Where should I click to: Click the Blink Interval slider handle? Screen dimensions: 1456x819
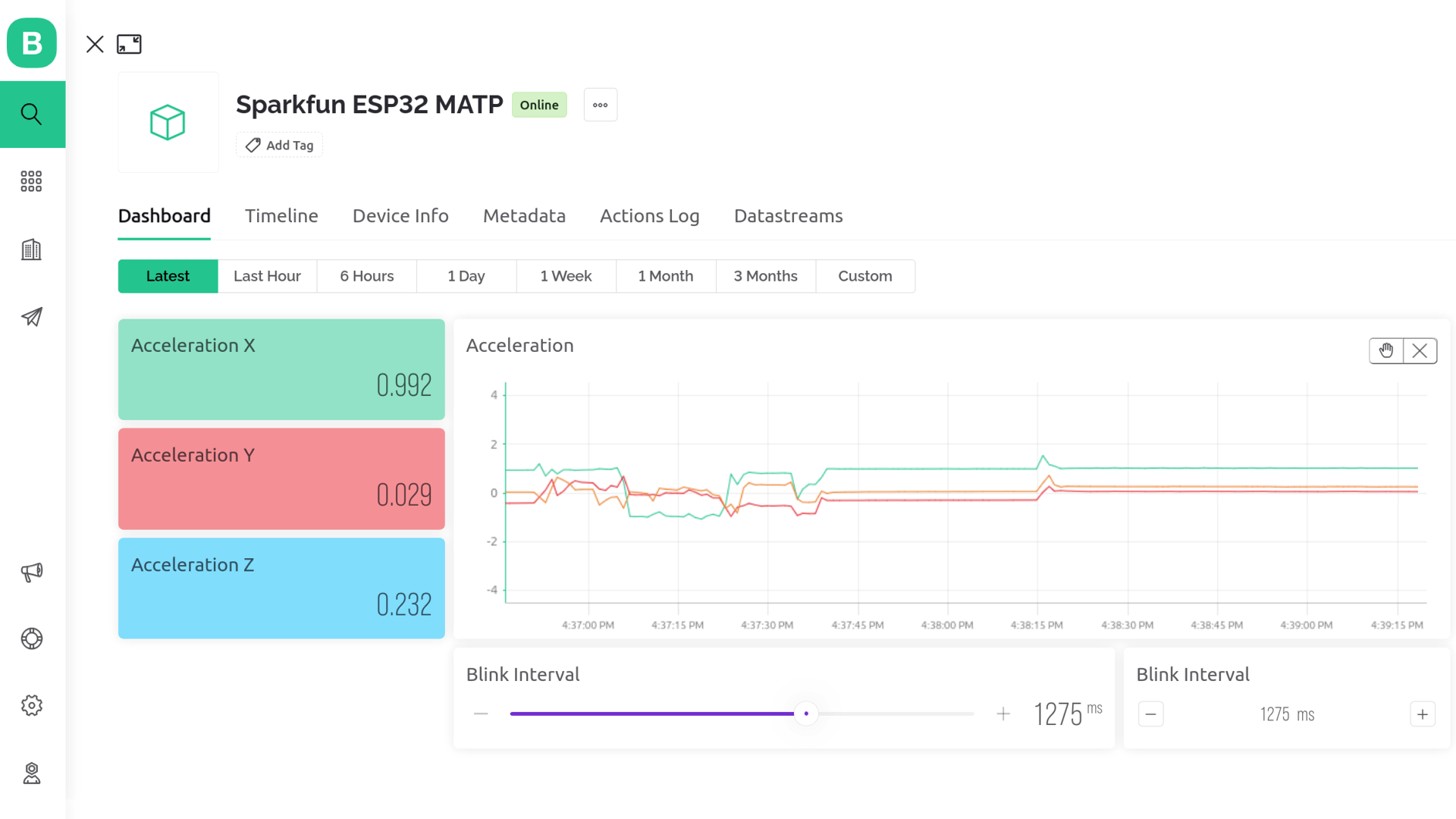tap(806, 714)
